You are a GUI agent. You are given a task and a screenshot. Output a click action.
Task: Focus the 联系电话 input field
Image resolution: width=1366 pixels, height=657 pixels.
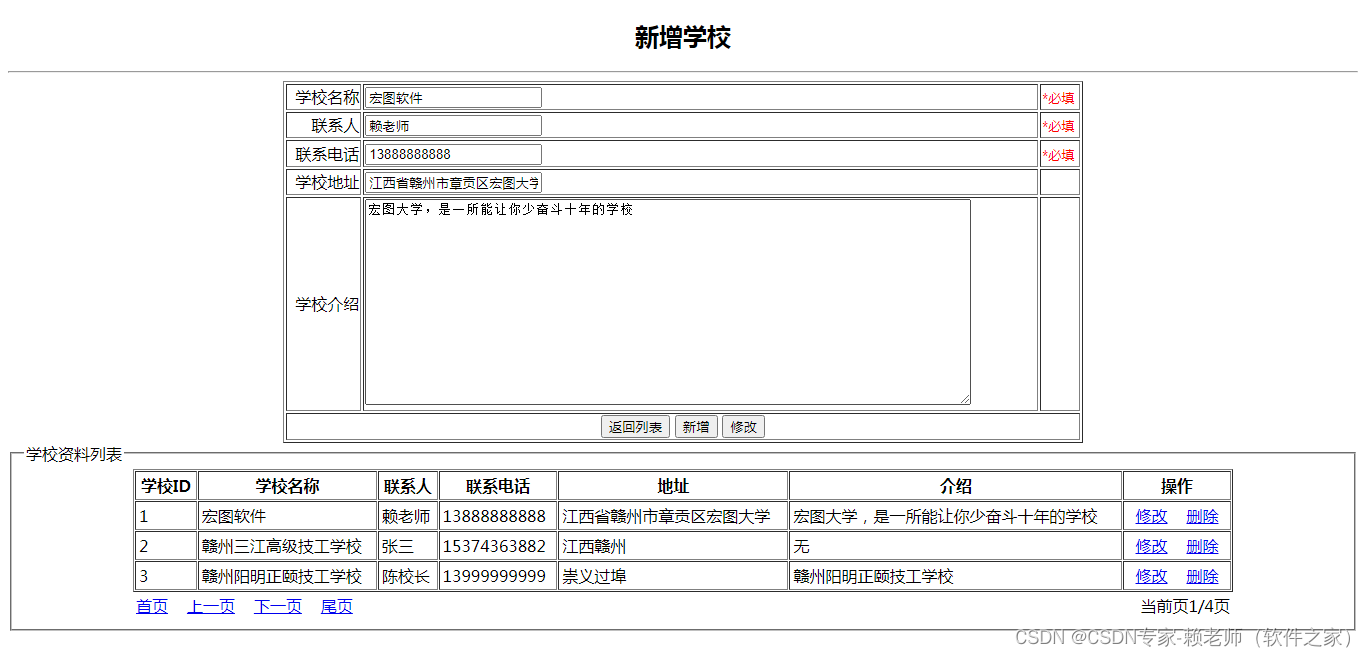pyautogui.click(x=453, y=154)
